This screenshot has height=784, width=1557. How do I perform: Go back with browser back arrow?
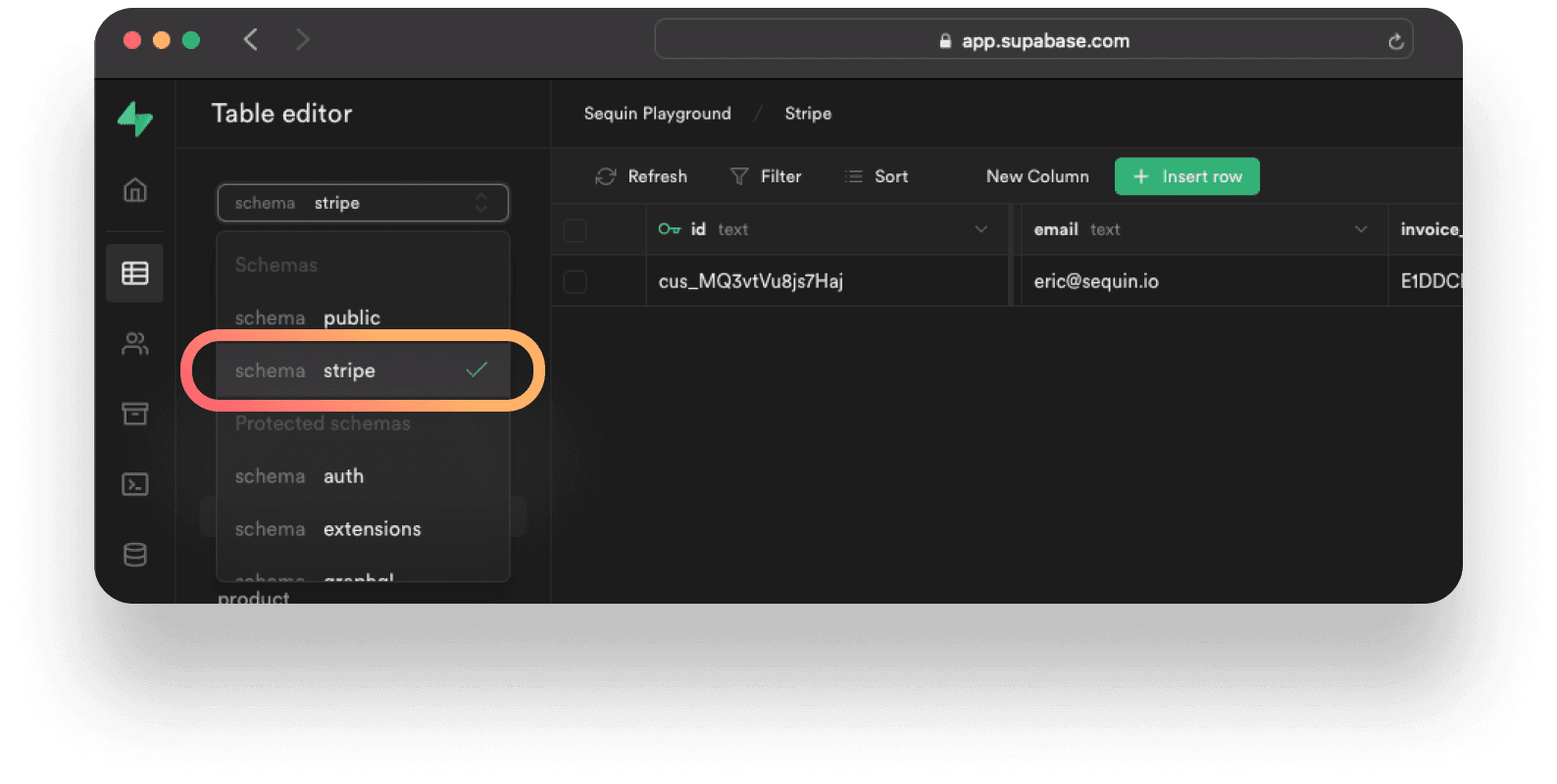pos(251,39)
